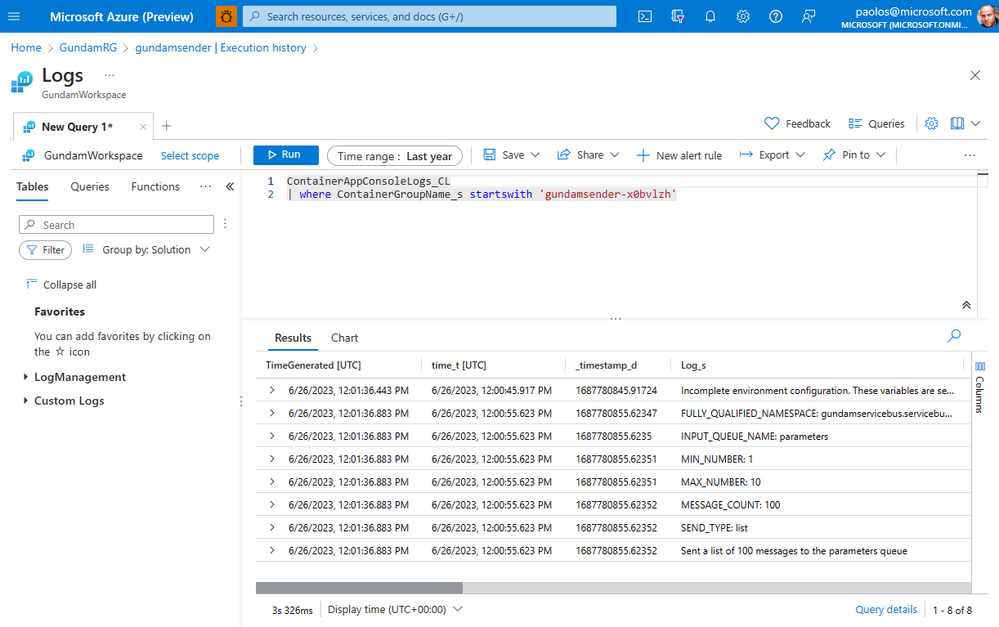The height and width of the screenshot is (627, 999).
Task: Switch to the Chart tab
Action: pos(345,338)
